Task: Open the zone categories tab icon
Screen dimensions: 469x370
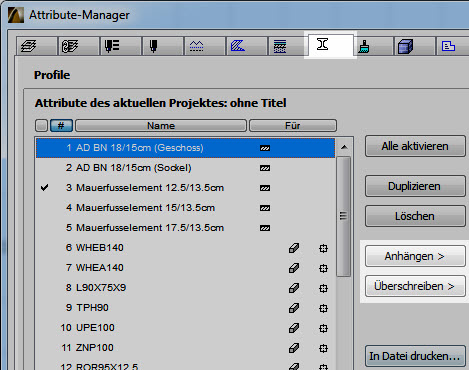Action: (448, 46)
